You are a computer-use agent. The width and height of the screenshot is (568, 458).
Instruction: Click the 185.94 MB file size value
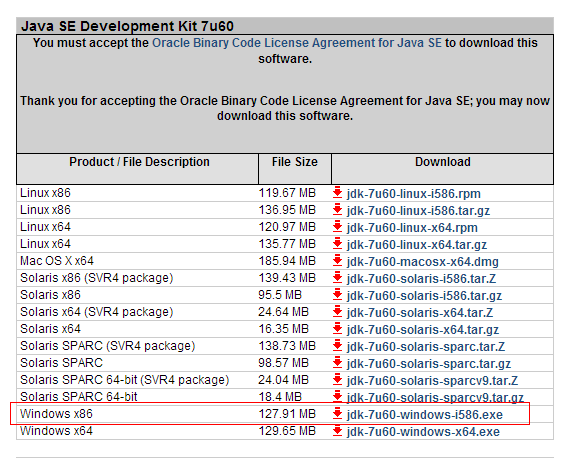[287, 261]
